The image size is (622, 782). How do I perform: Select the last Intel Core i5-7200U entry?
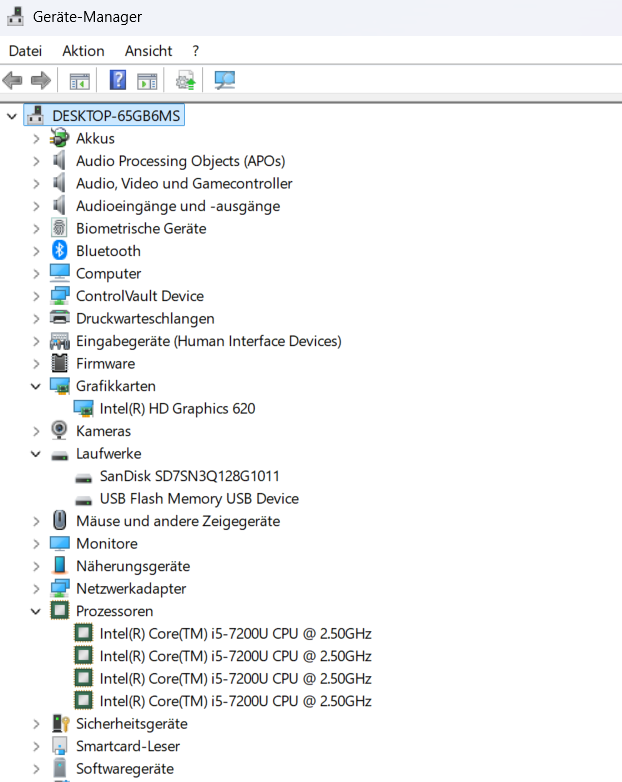235,701
